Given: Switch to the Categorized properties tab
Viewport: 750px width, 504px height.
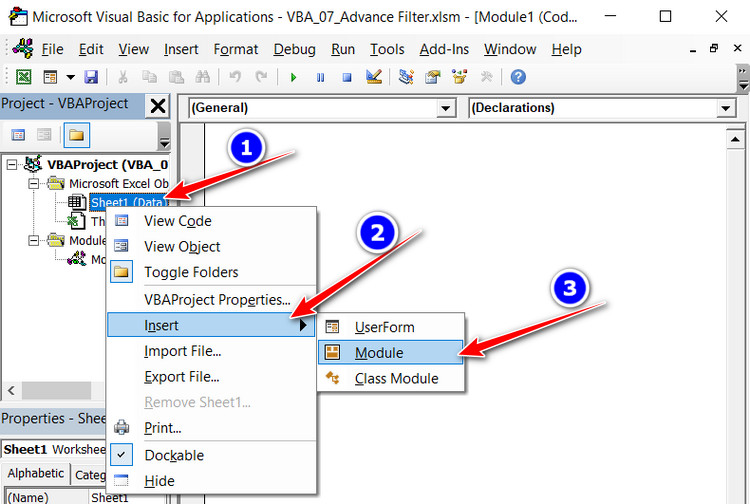Looking at the screenshot, I should click(90, 475).
